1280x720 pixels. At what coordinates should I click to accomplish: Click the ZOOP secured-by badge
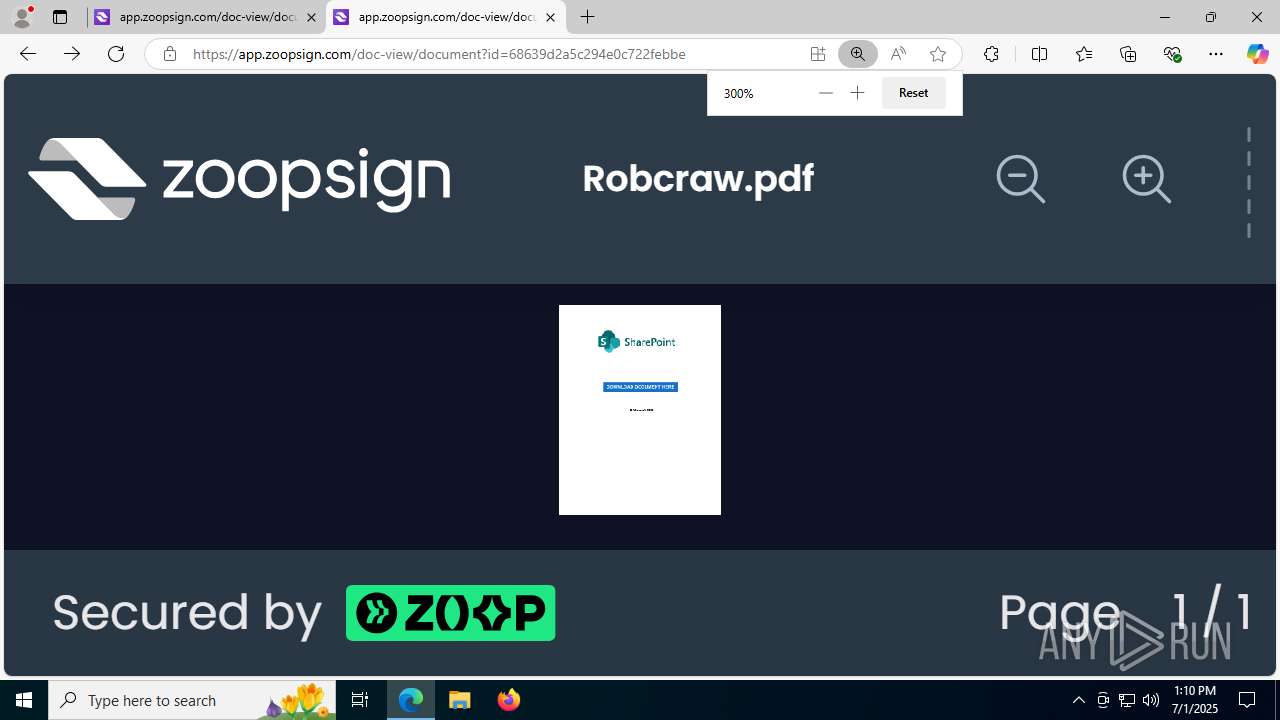tap(451, 613)
